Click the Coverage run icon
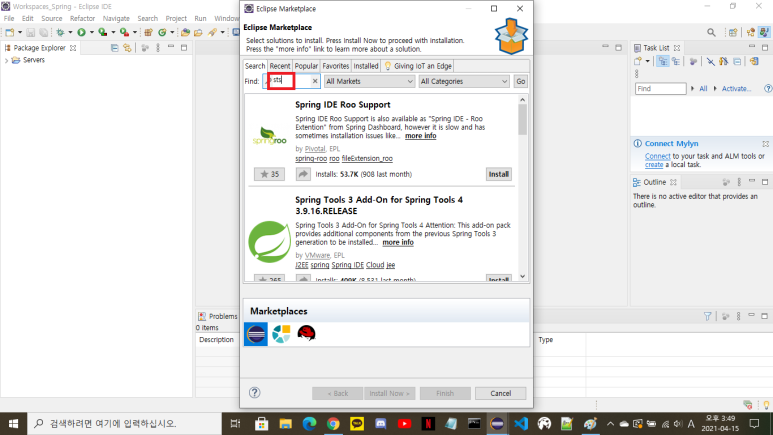This screenshot has height=435, width=773. pyautogui.click(x=103, y=33)
